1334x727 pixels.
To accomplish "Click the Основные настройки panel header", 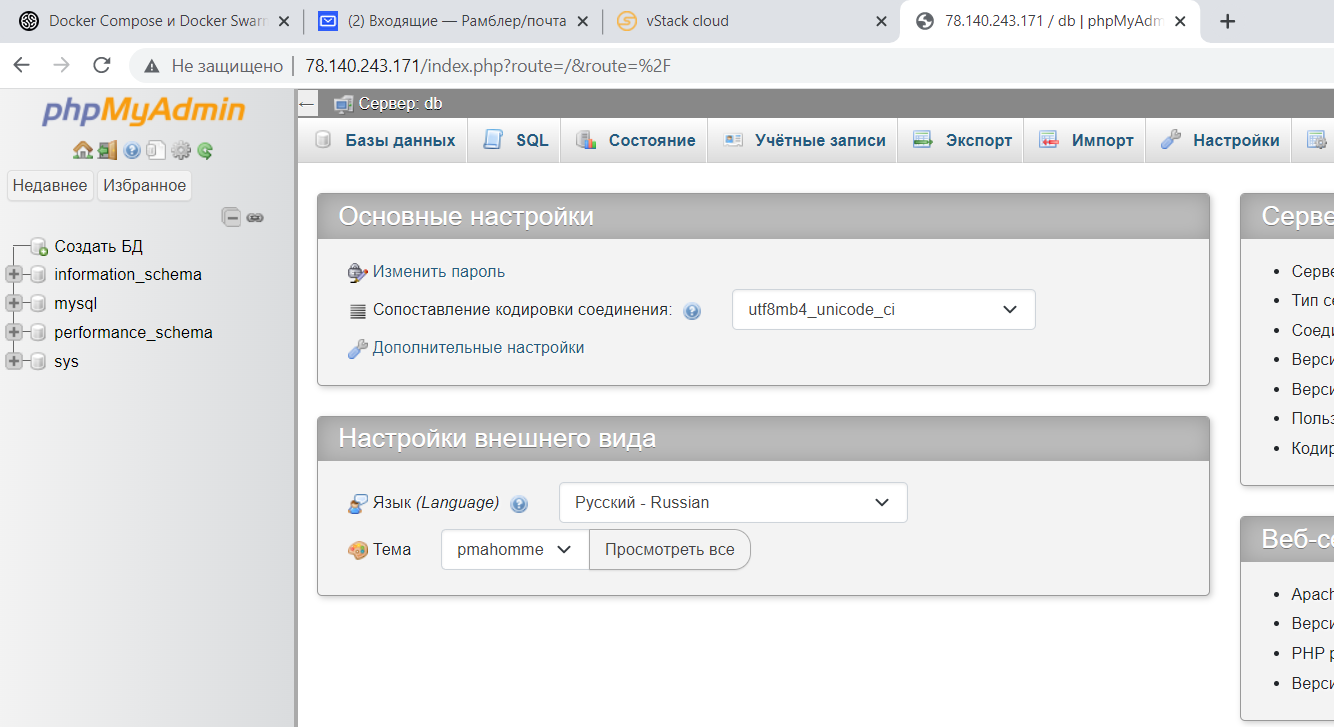I will pos(763,216).
